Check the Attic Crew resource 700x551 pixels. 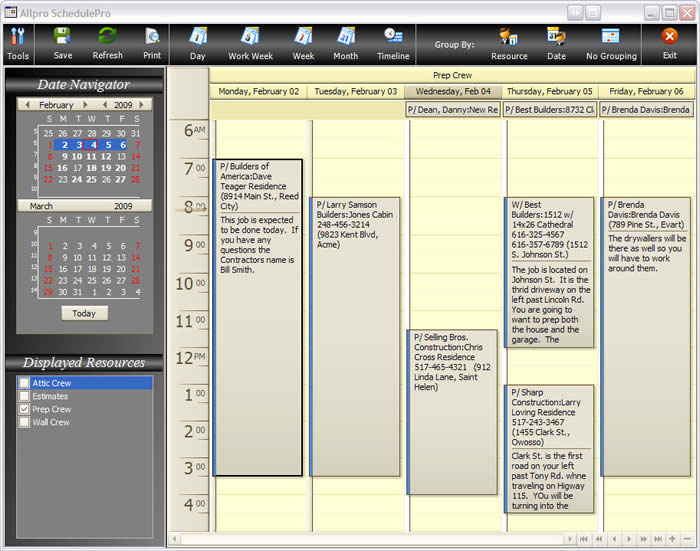(x=25, y=383)
